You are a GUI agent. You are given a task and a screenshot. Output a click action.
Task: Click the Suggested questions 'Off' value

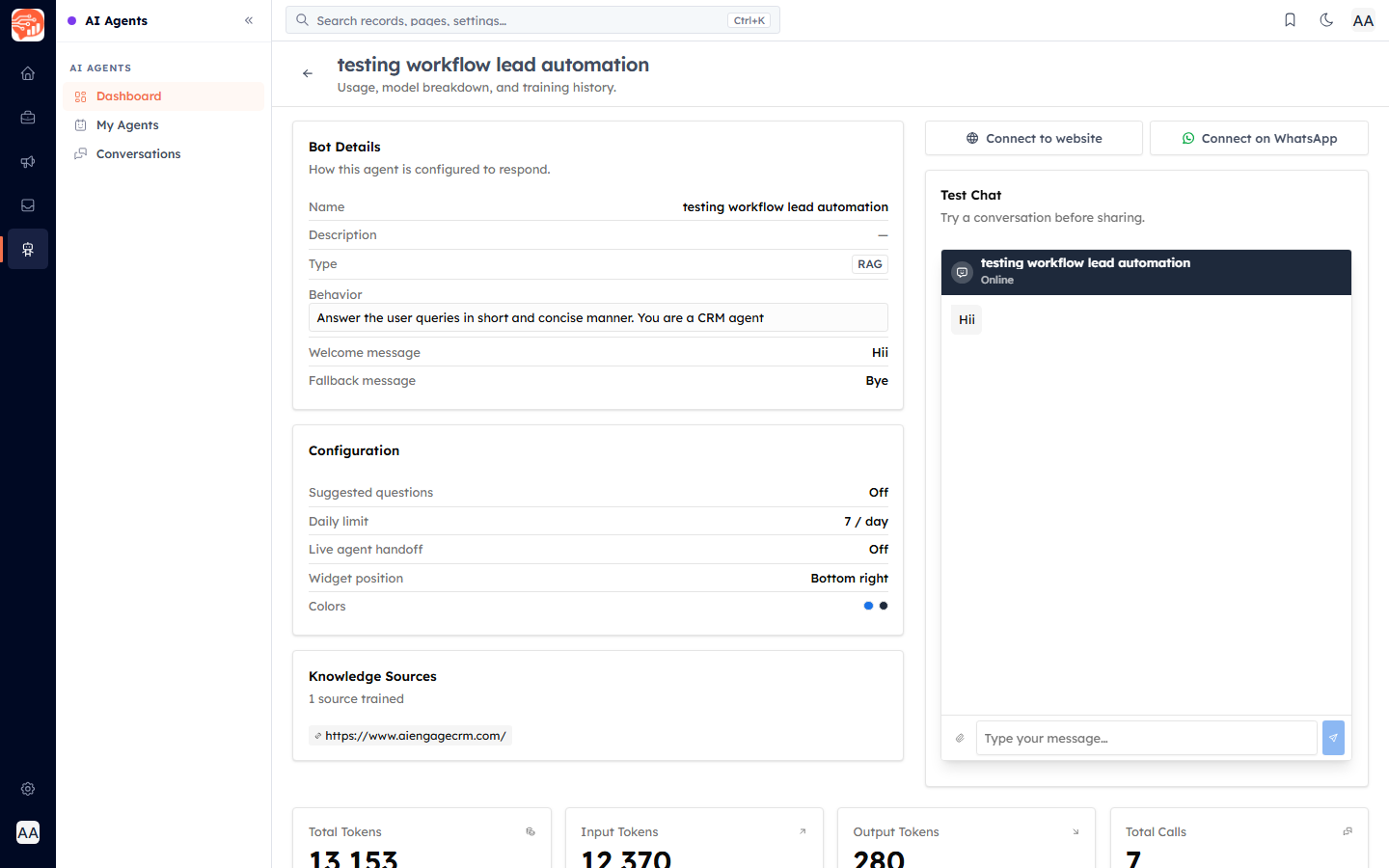tap(879, 492)
